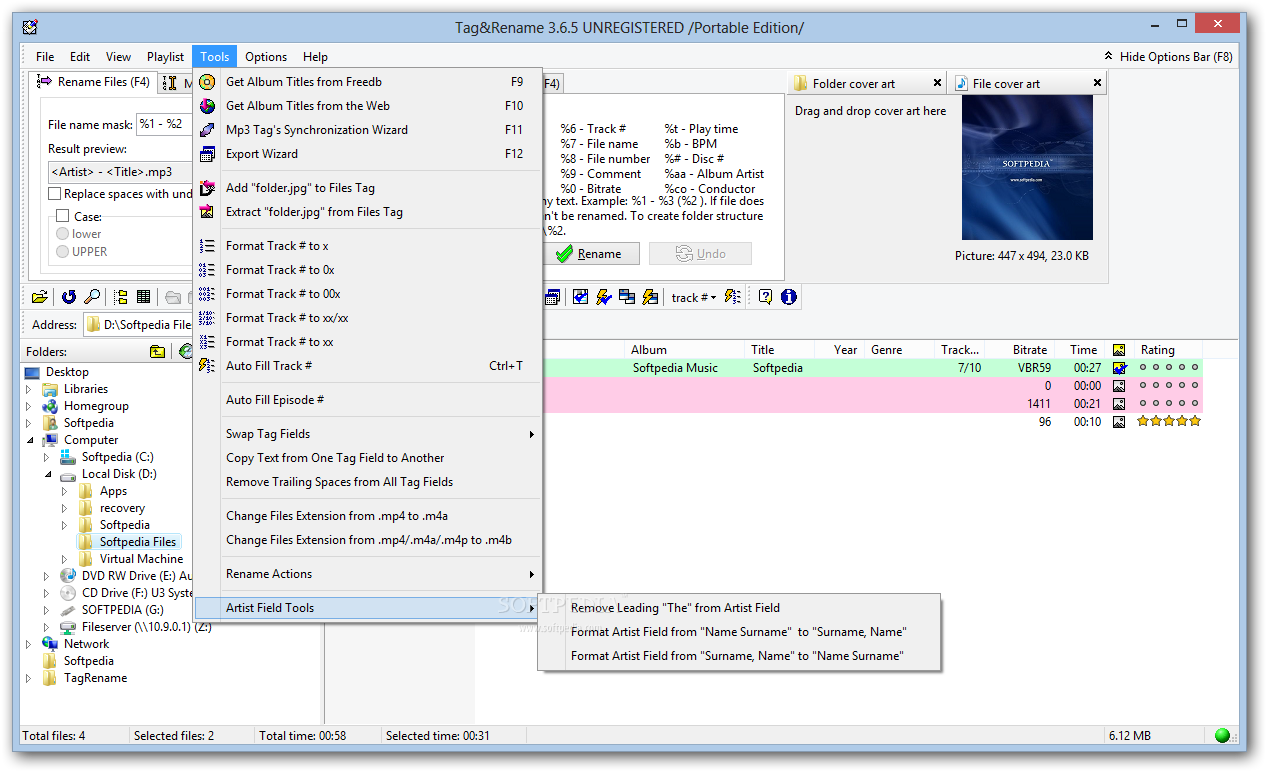1267x772 pixels.
Task: Click the blue checkmark toolbar icon
Action: (580, 297)
